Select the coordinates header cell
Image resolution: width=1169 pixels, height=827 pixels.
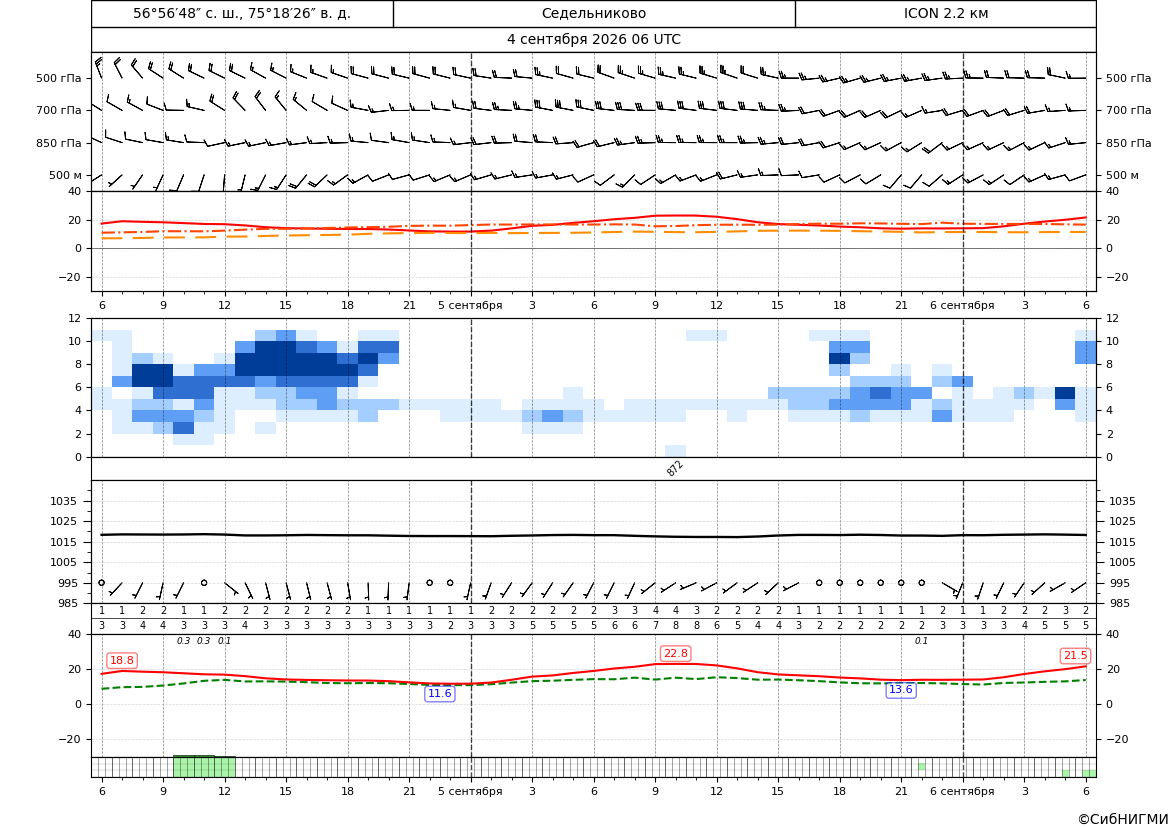[x=242, y=13]
